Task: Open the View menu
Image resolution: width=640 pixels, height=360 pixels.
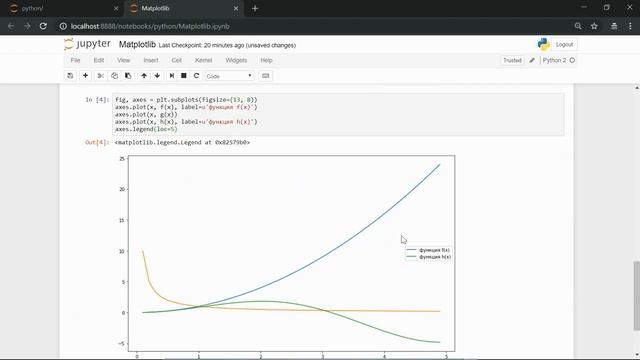Action: click(x=123, y=60)
